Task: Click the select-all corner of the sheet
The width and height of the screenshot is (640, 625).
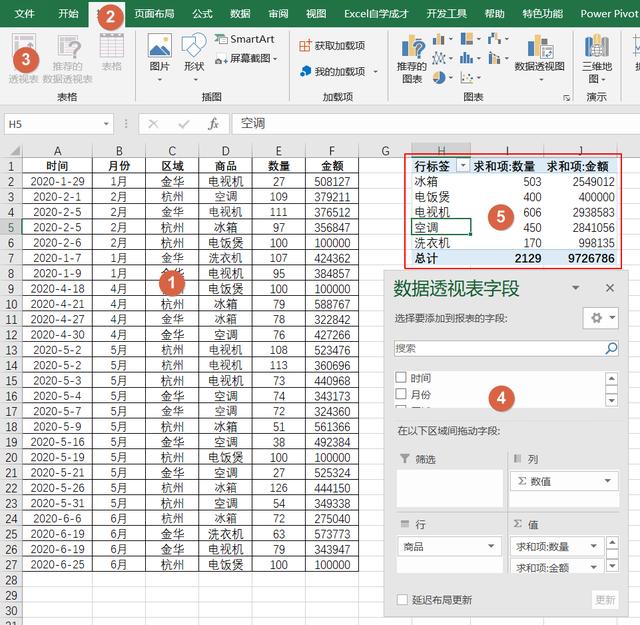Action: pyautogui.click(x=15, y=151)
